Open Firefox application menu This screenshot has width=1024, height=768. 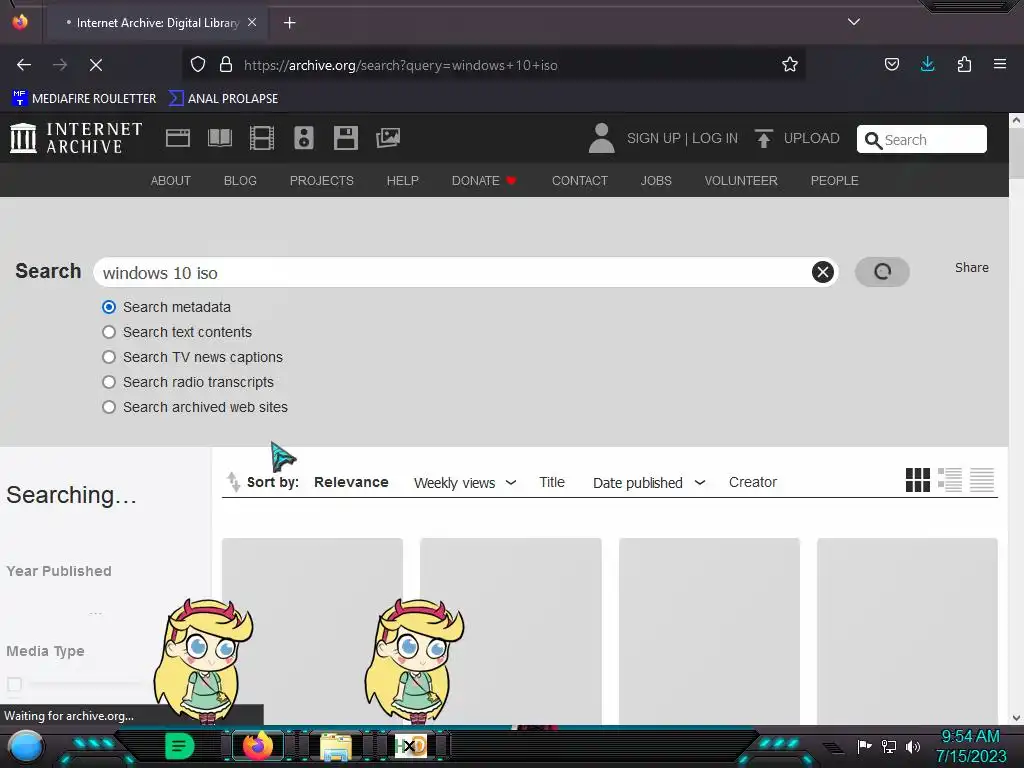pos(1000,64)
